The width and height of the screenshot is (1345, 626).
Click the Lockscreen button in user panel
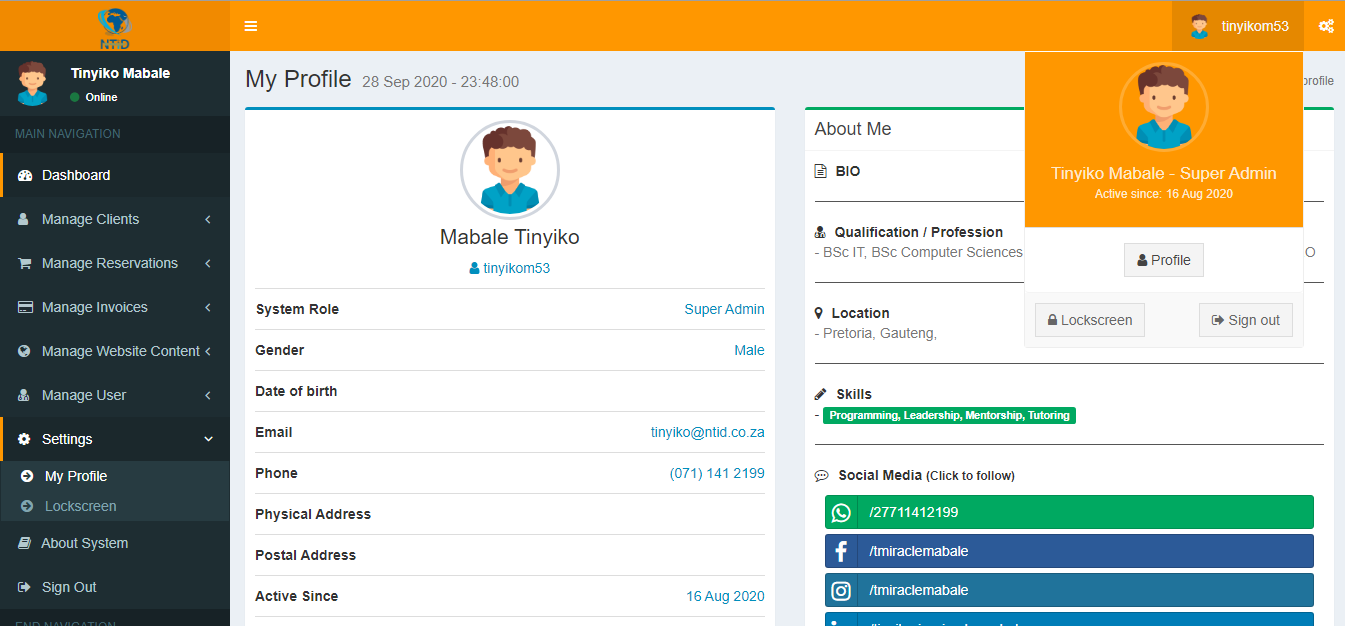pos(1089,320)
